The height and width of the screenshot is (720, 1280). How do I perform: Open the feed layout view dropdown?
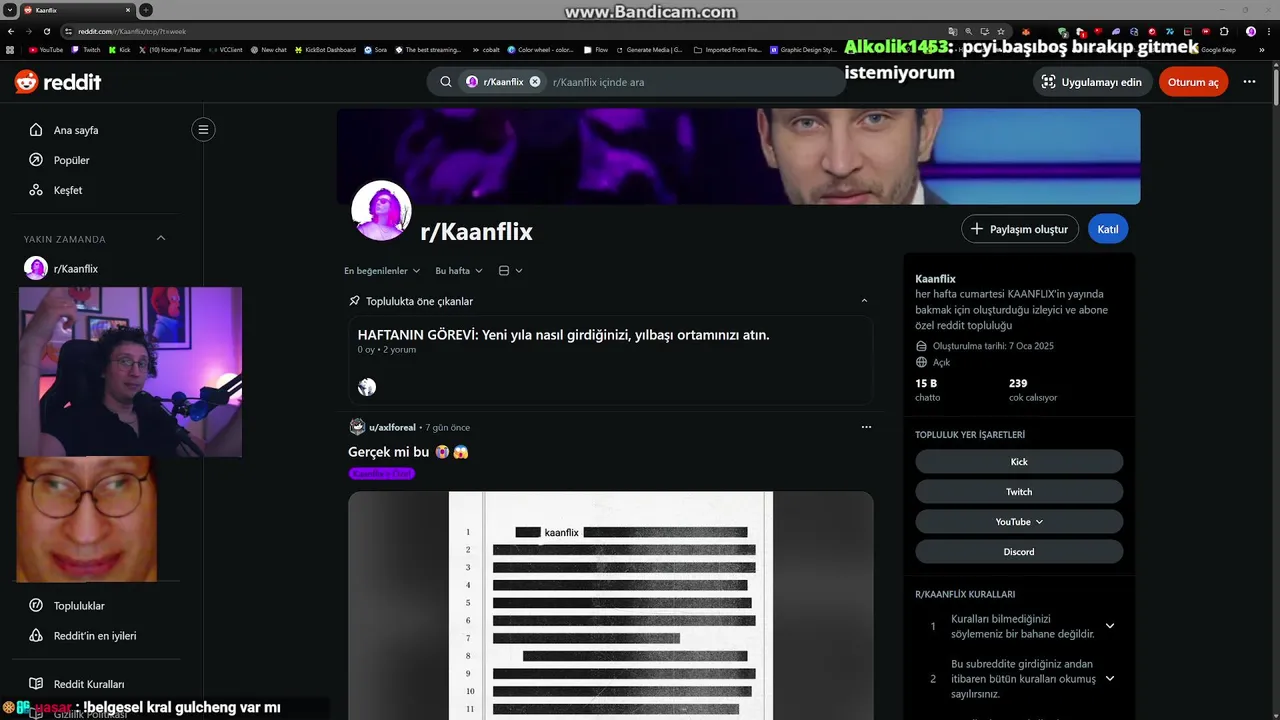click(510, 271)
